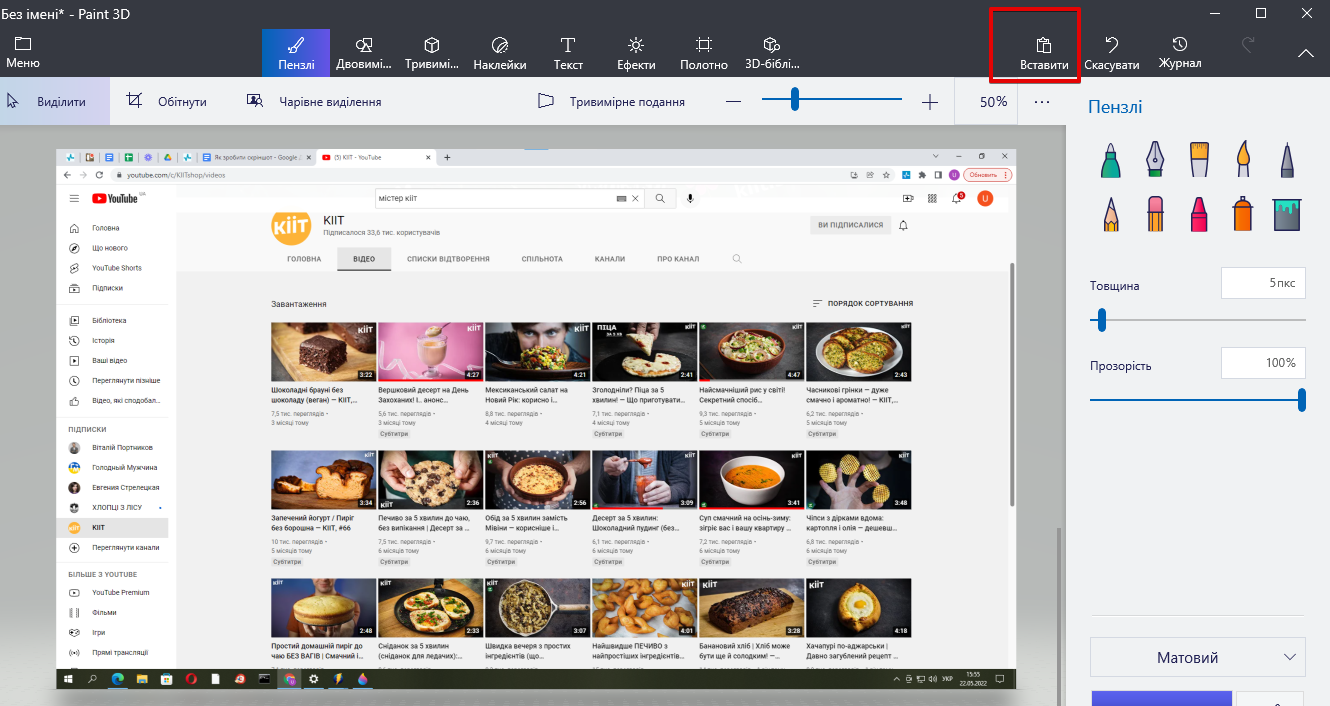
Task: Start Чарівне виділення magic select
Action: 314,102
